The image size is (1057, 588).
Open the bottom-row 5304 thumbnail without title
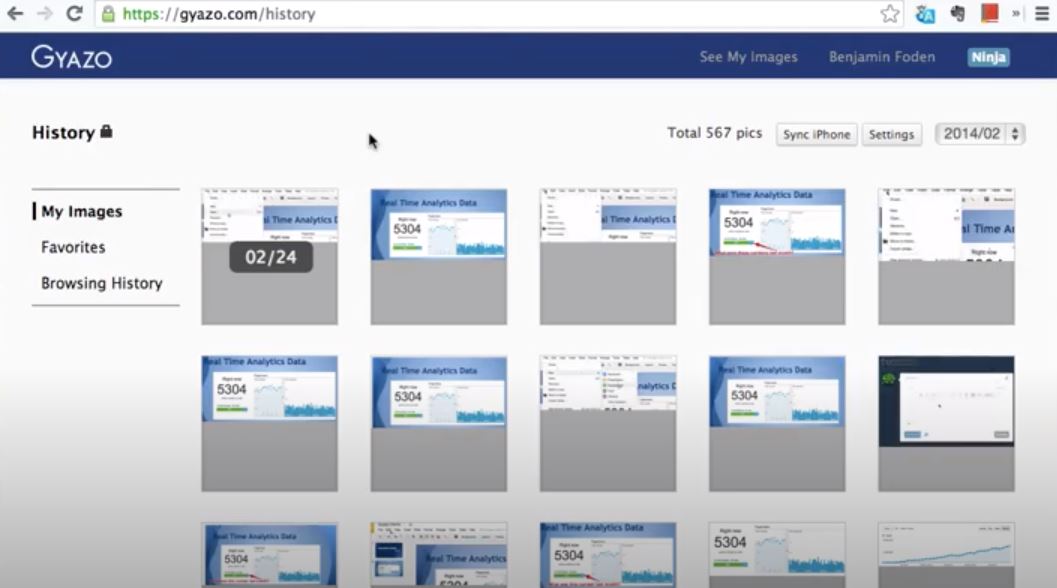coord(777,555)
